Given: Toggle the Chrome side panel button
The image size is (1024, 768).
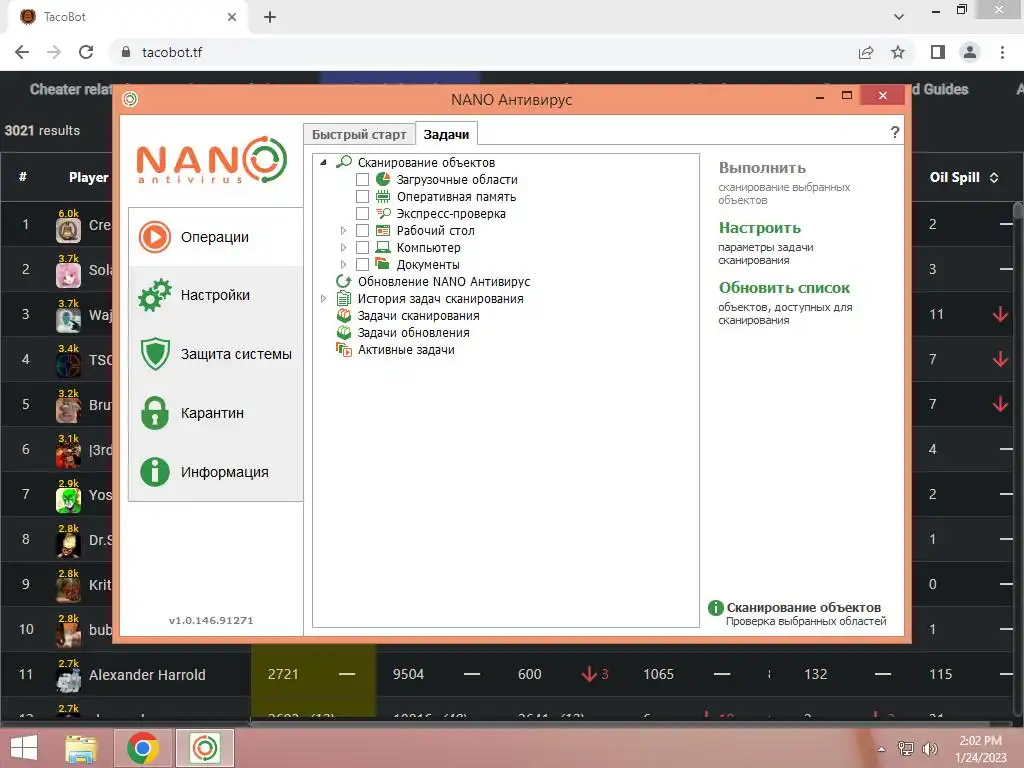Looking at the screenshot, I should coord(938,52).
